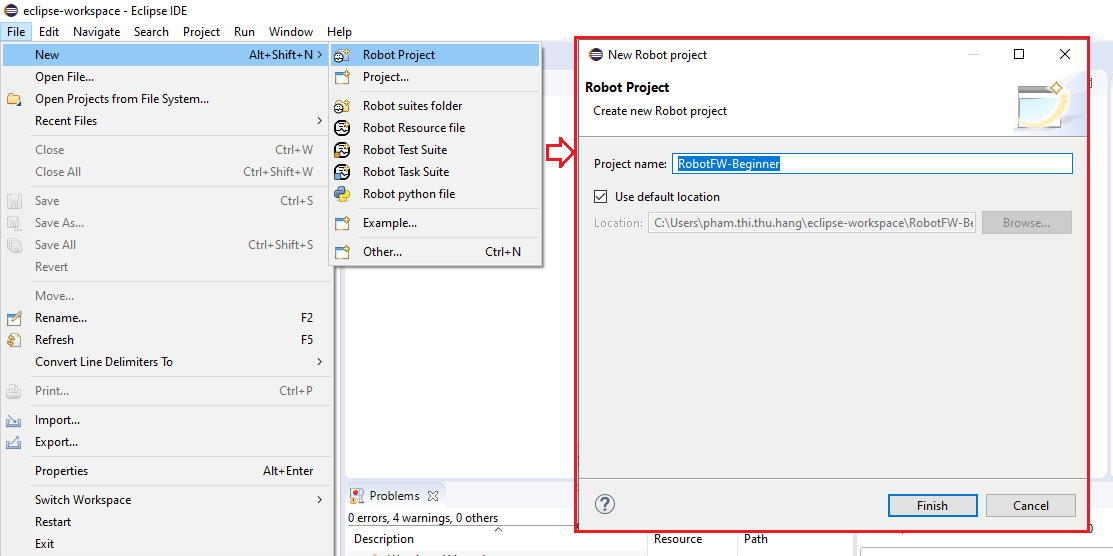
Task: Click the Project... wizard icon
Action: pos(342,77)
